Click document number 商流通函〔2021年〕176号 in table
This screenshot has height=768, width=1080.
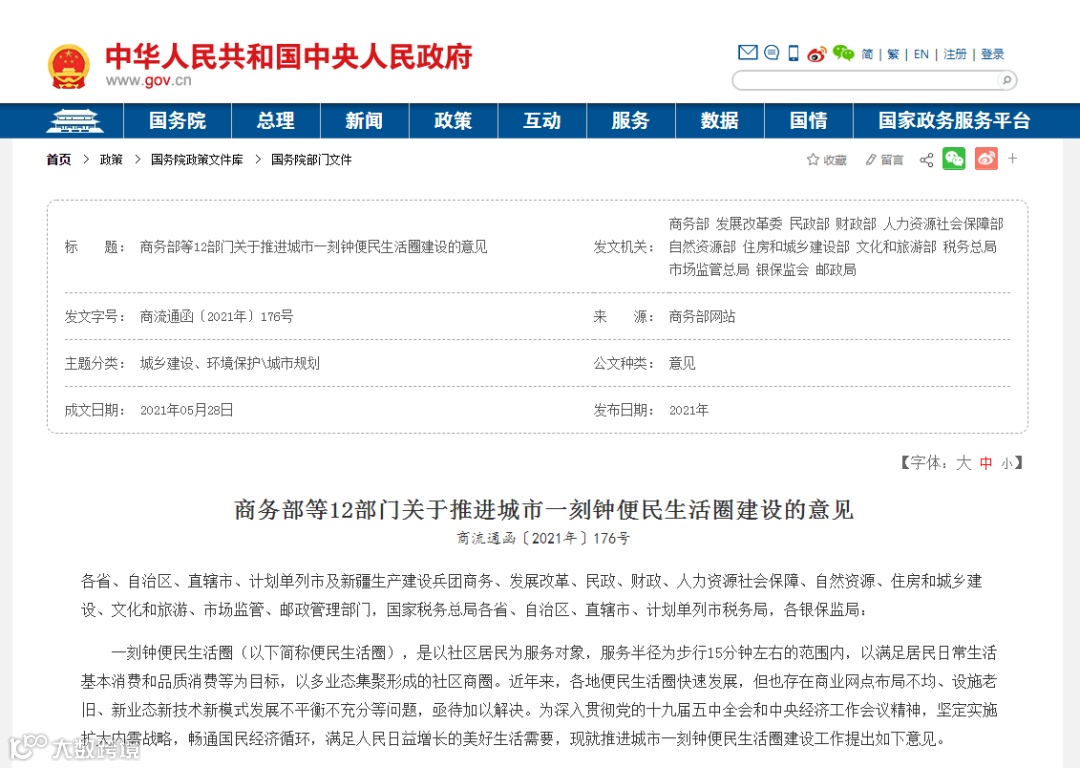pos(216,317)
